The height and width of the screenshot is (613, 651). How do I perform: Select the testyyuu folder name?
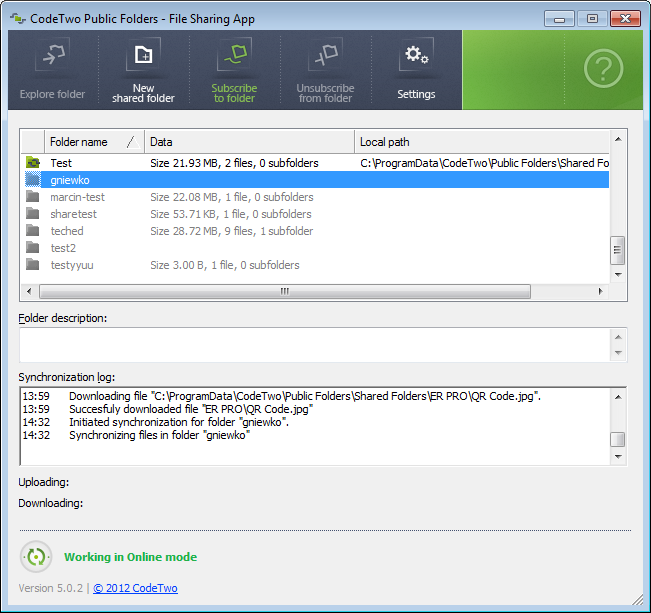pos(72,265)
